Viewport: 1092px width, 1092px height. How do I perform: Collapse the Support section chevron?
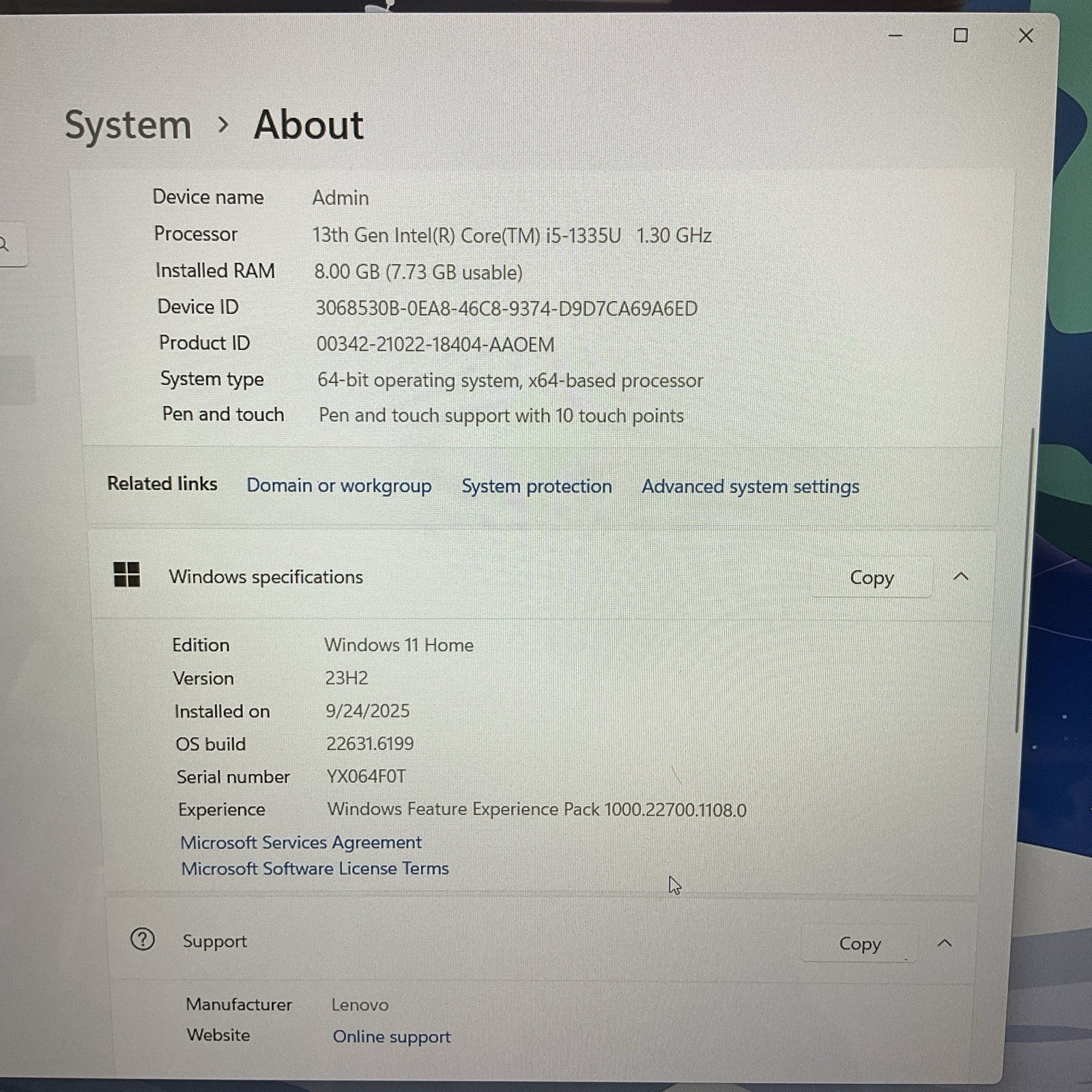point(945,943)
